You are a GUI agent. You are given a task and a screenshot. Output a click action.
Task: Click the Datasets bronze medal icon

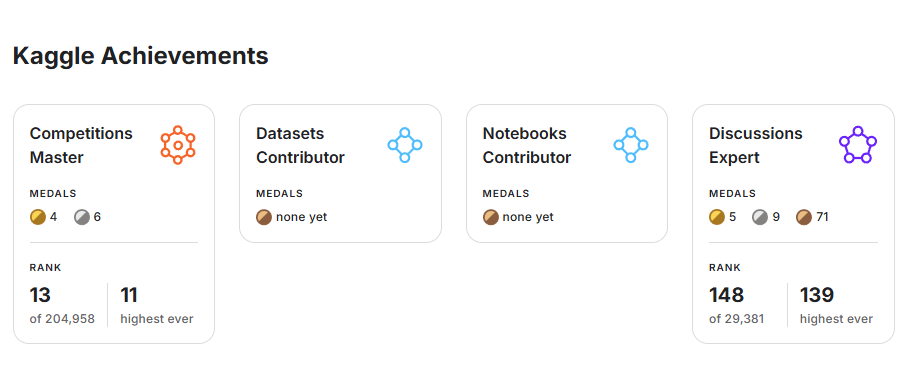click(x=264, y=217)
